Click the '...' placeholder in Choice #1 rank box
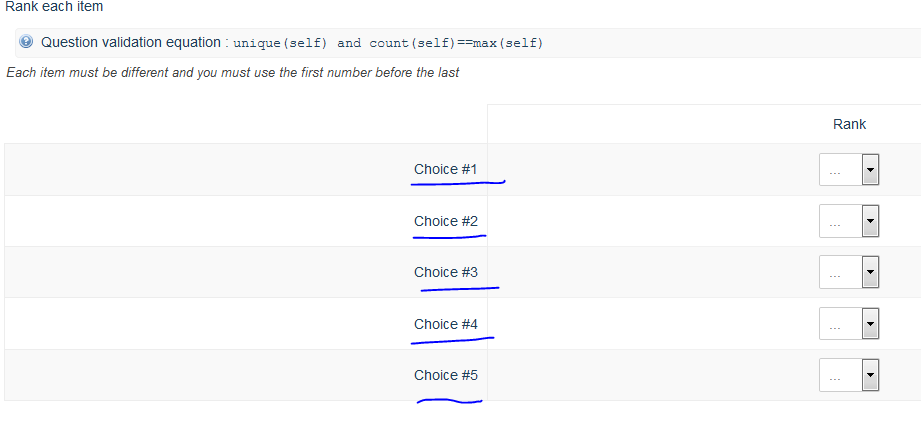Viewport: 921px width, 423px height. [835, 171]
